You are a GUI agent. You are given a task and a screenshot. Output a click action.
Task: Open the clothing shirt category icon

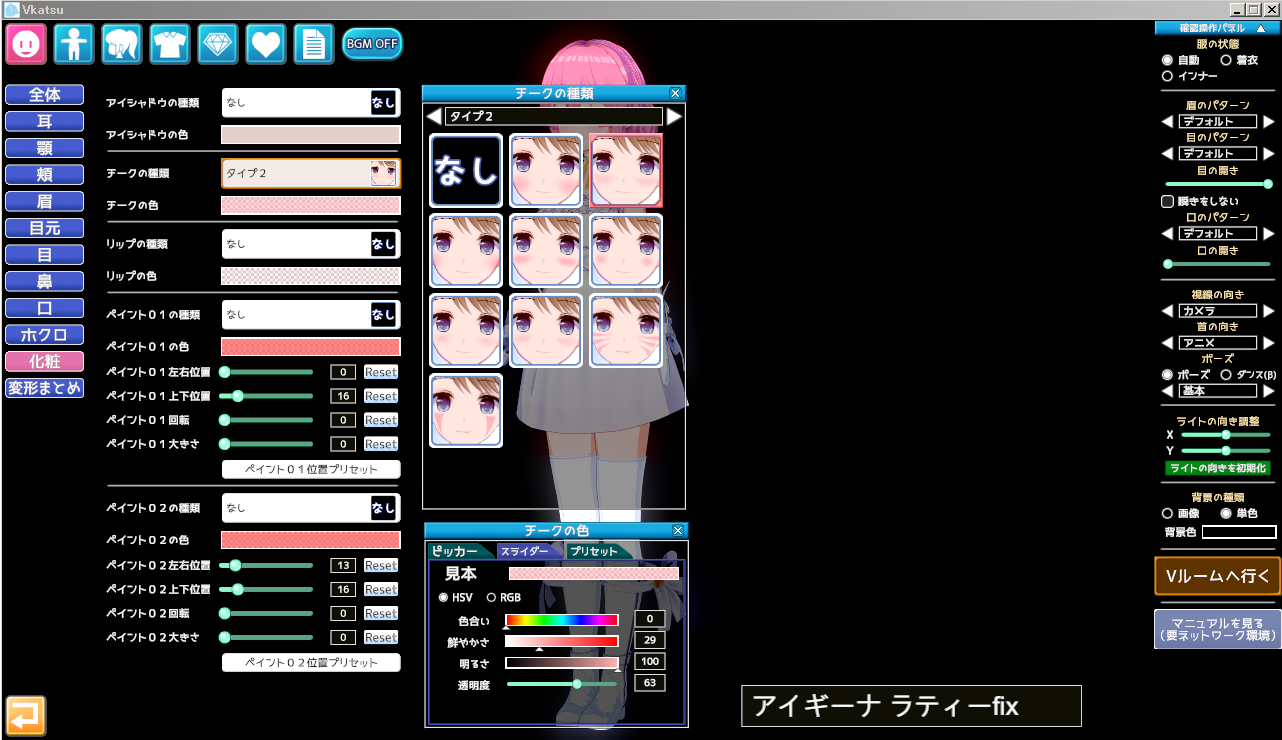pyautogui.click(x=170, y=44)
